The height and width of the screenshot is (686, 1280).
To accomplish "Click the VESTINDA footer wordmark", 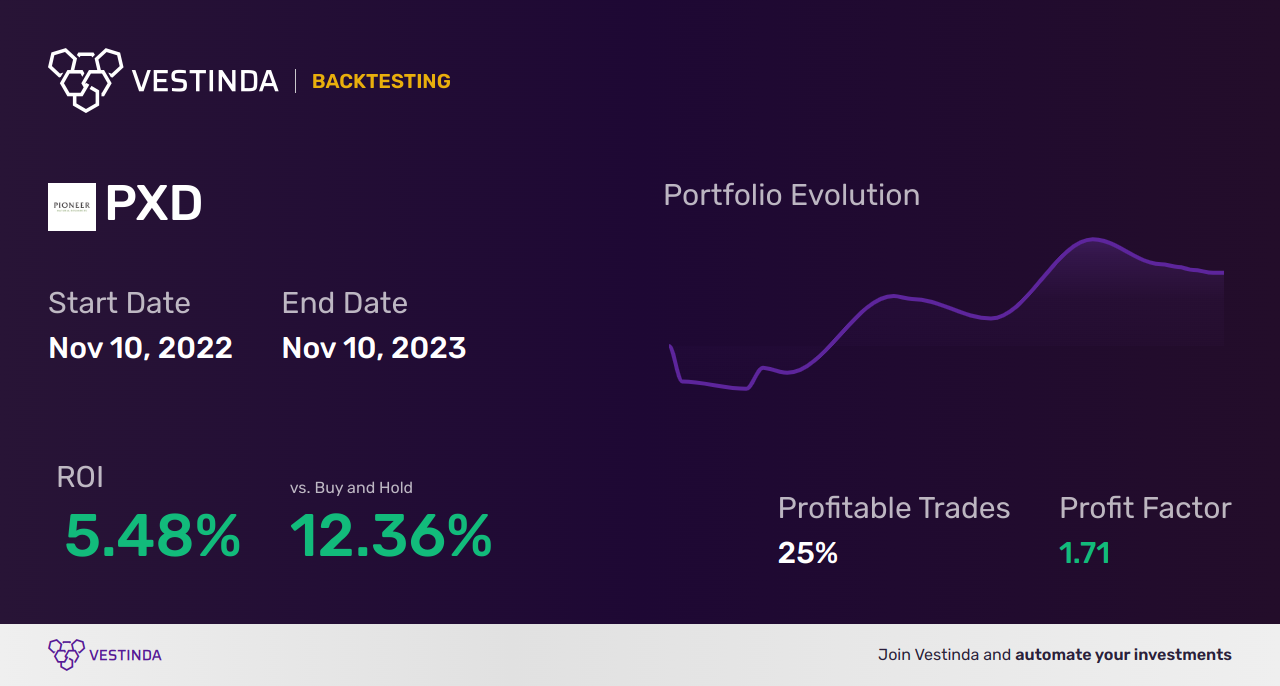I will 125,656.
